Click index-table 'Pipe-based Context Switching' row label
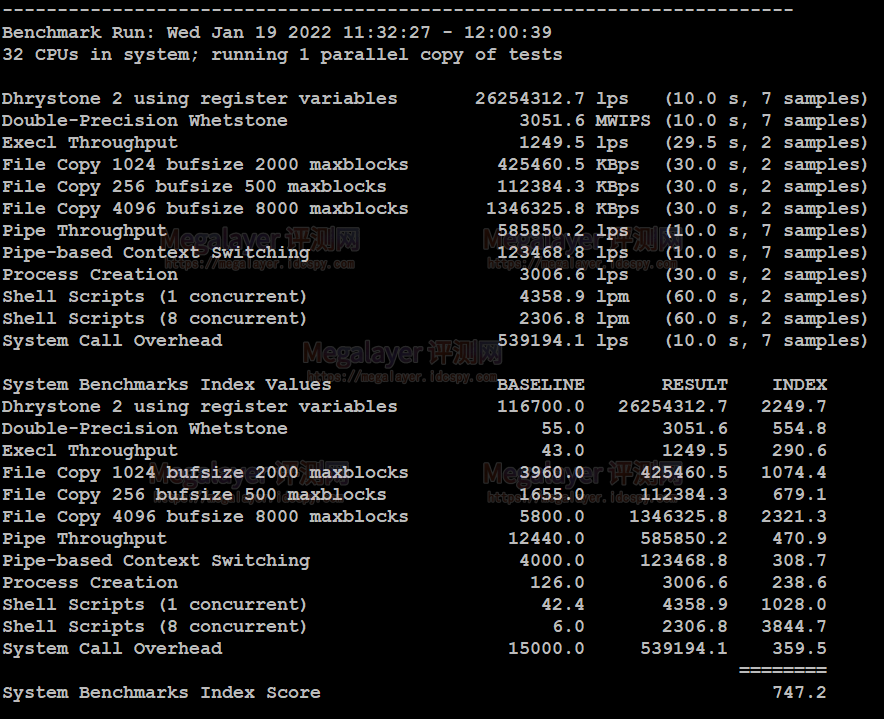Image resolution: width=884 pixels, height=719 pixels. pyautogui.click(x=156, y=561)
